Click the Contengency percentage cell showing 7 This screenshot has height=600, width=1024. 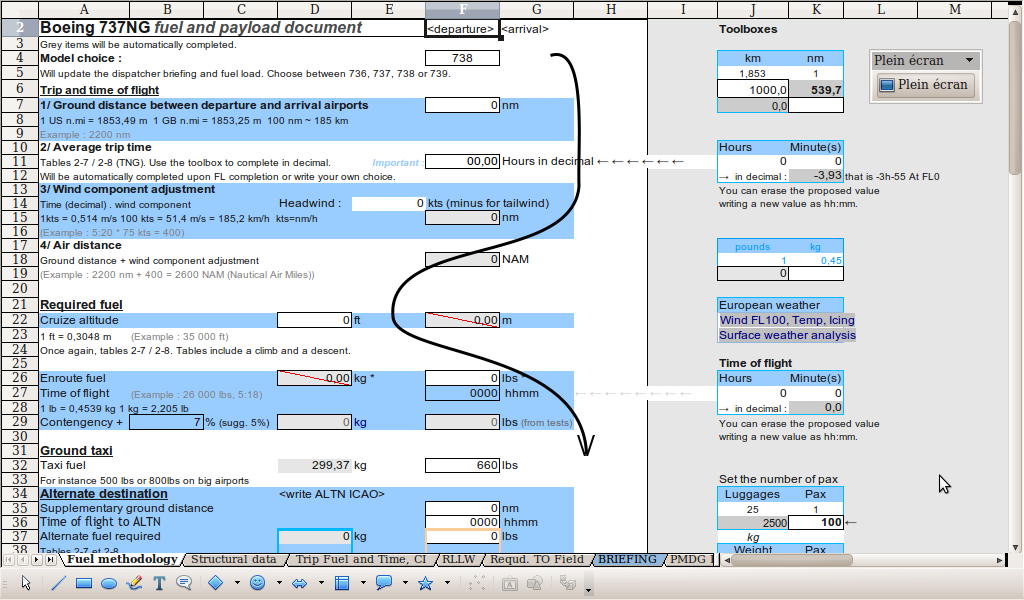pyautogui.click(x=167, y=422)
